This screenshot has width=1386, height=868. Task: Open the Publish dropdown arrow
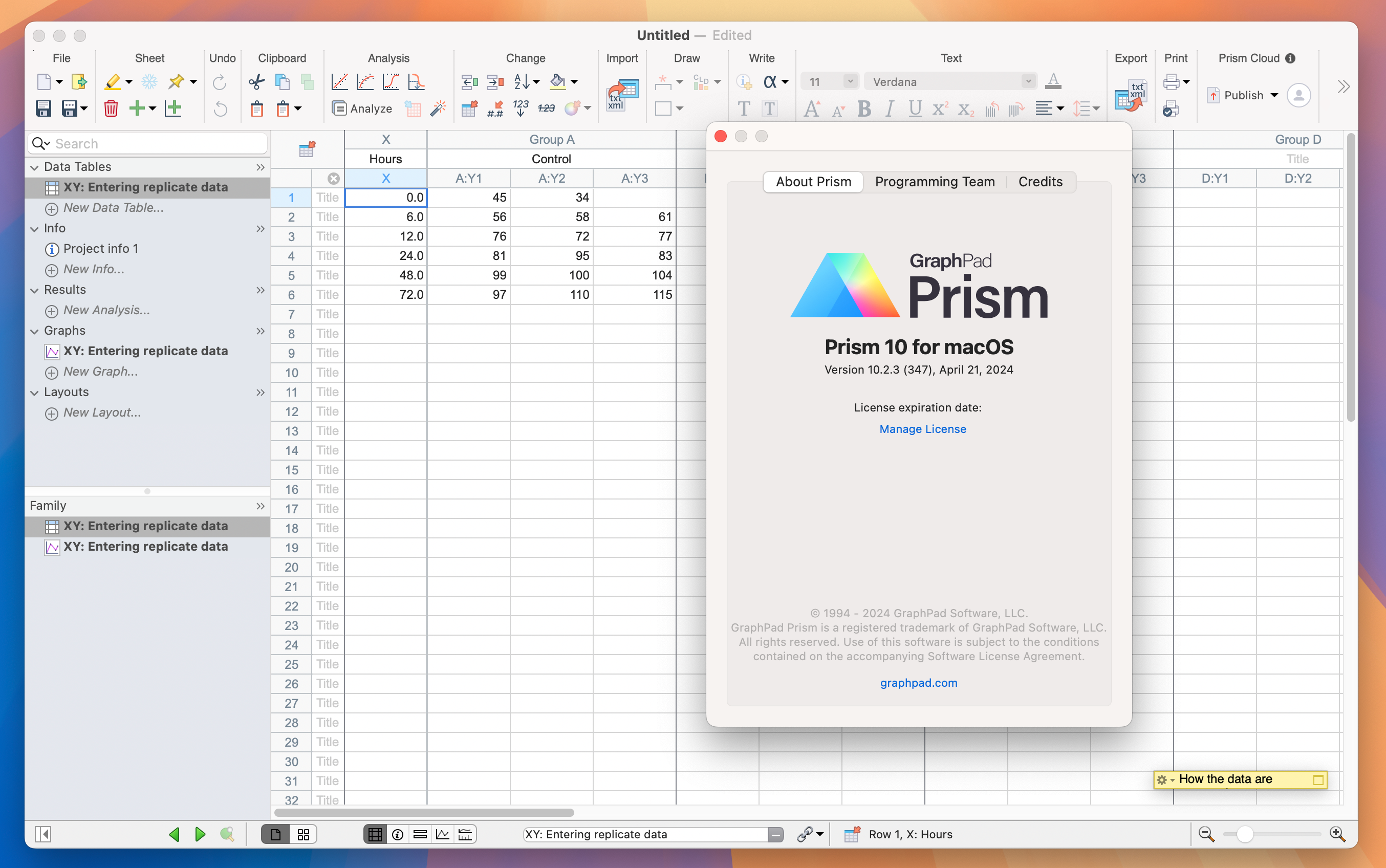1274,95
